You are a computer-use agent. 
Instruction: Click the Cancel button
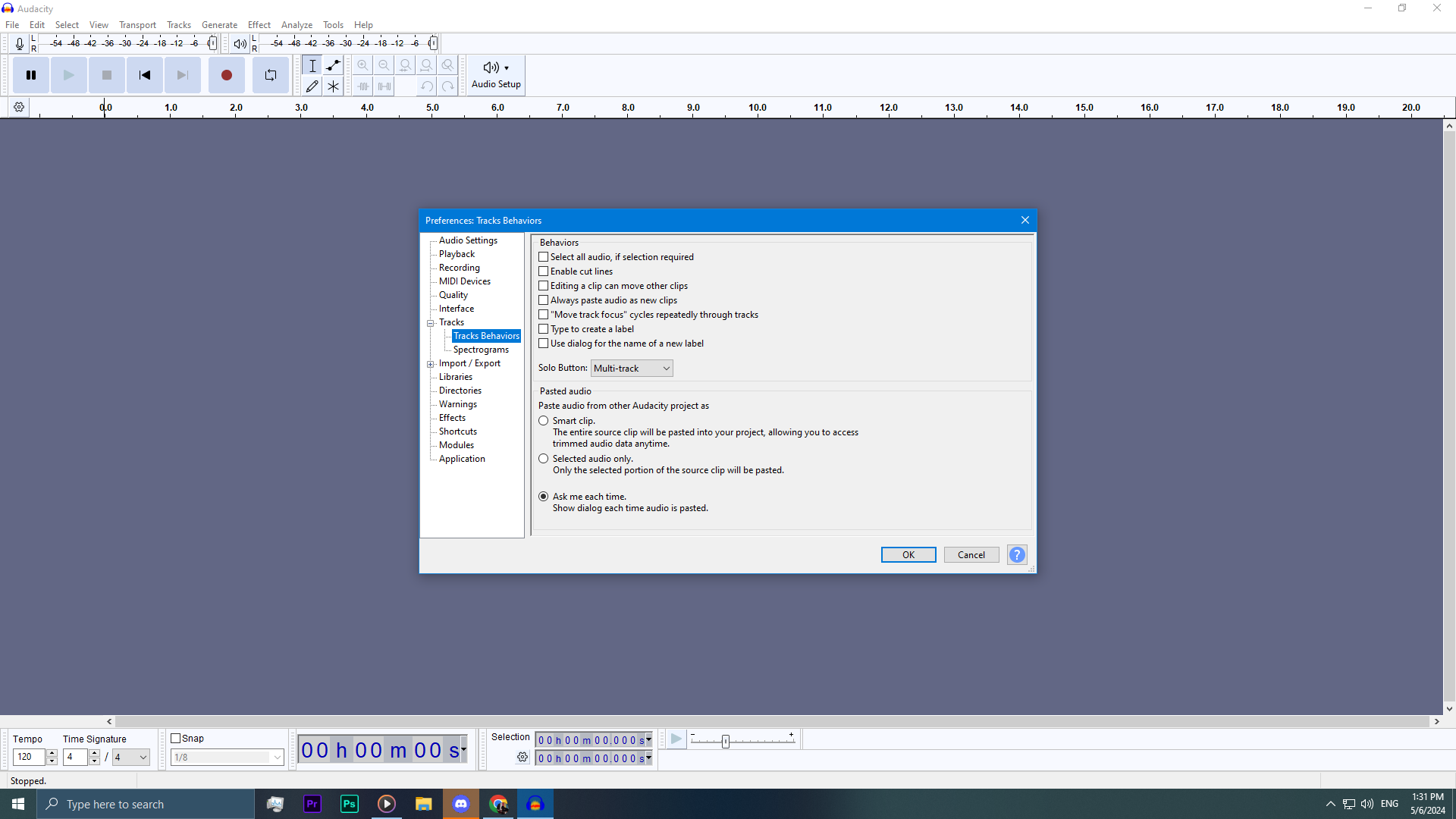[x=971, y=555]
